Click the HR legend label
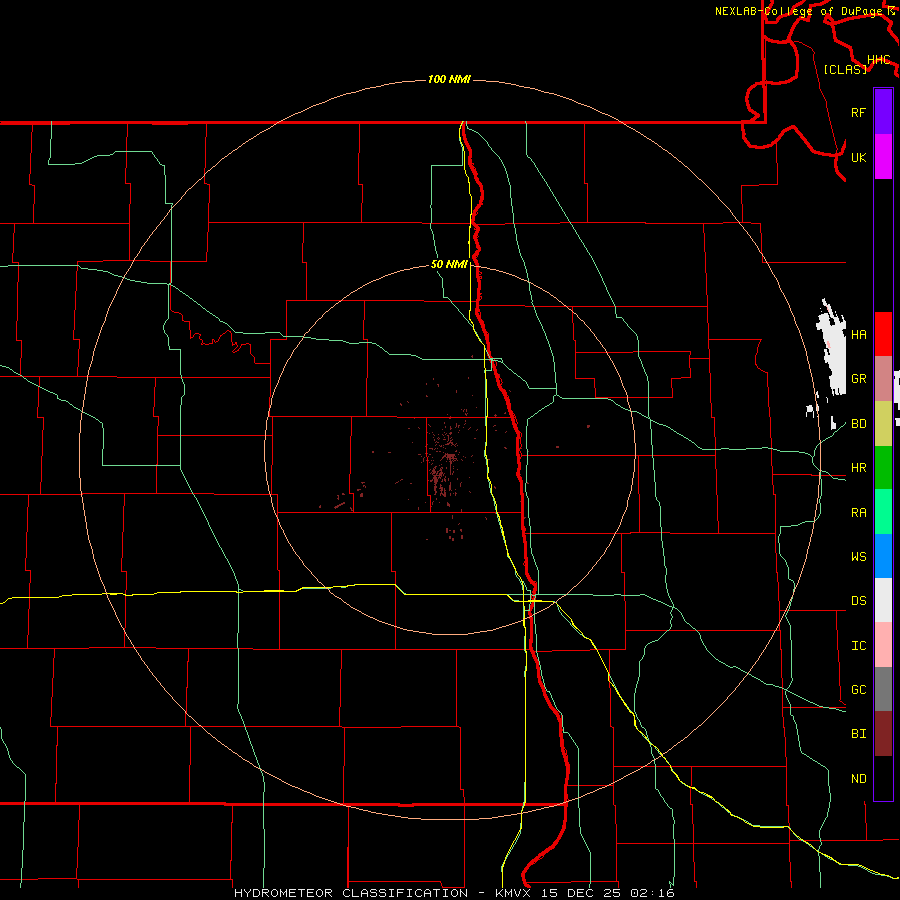Viewport: 900px width, 900px height. point(858,468)
